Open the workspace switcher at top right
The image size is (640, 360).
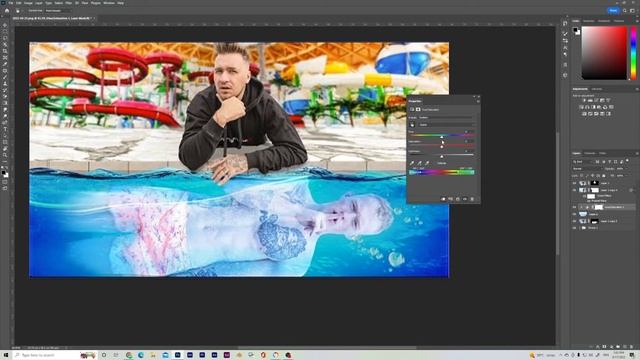(632, 11)
